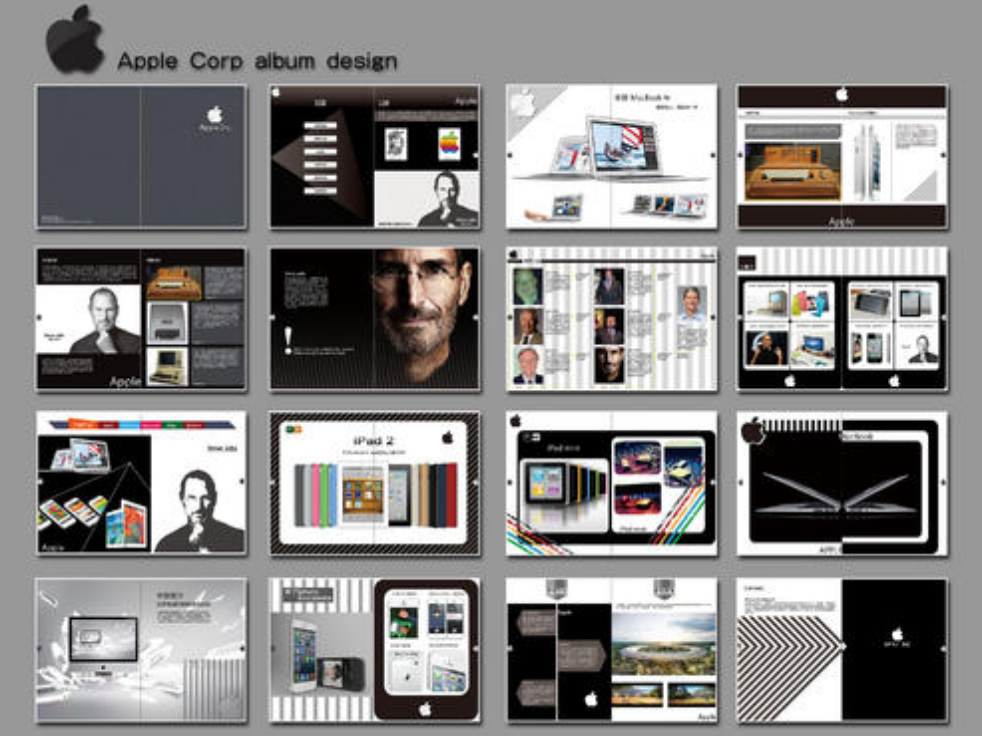Select the close-up Steve Jobs face spread

(x=375, y=319)
